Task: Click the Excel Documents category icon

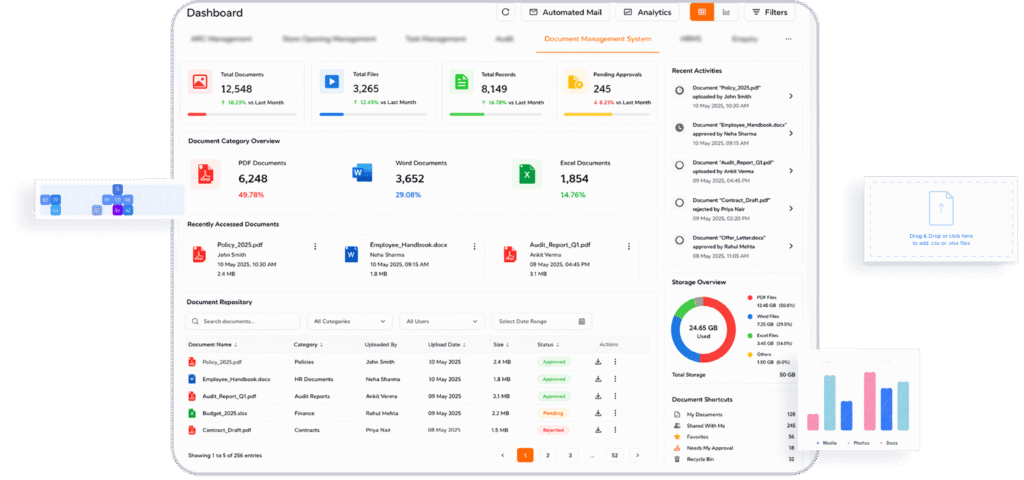Action: pos(527,174)
